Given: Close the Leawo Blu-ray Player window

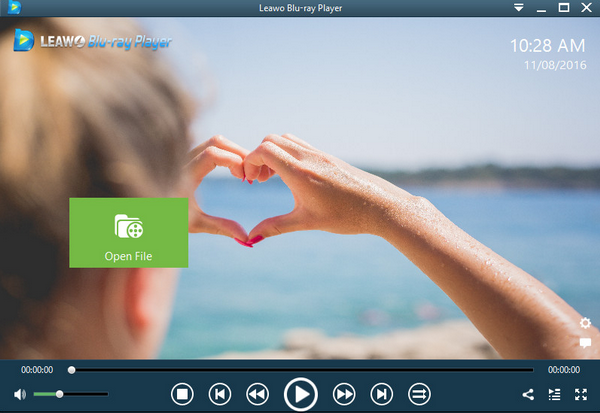Looking at the screenshot, I should (586, 8).
